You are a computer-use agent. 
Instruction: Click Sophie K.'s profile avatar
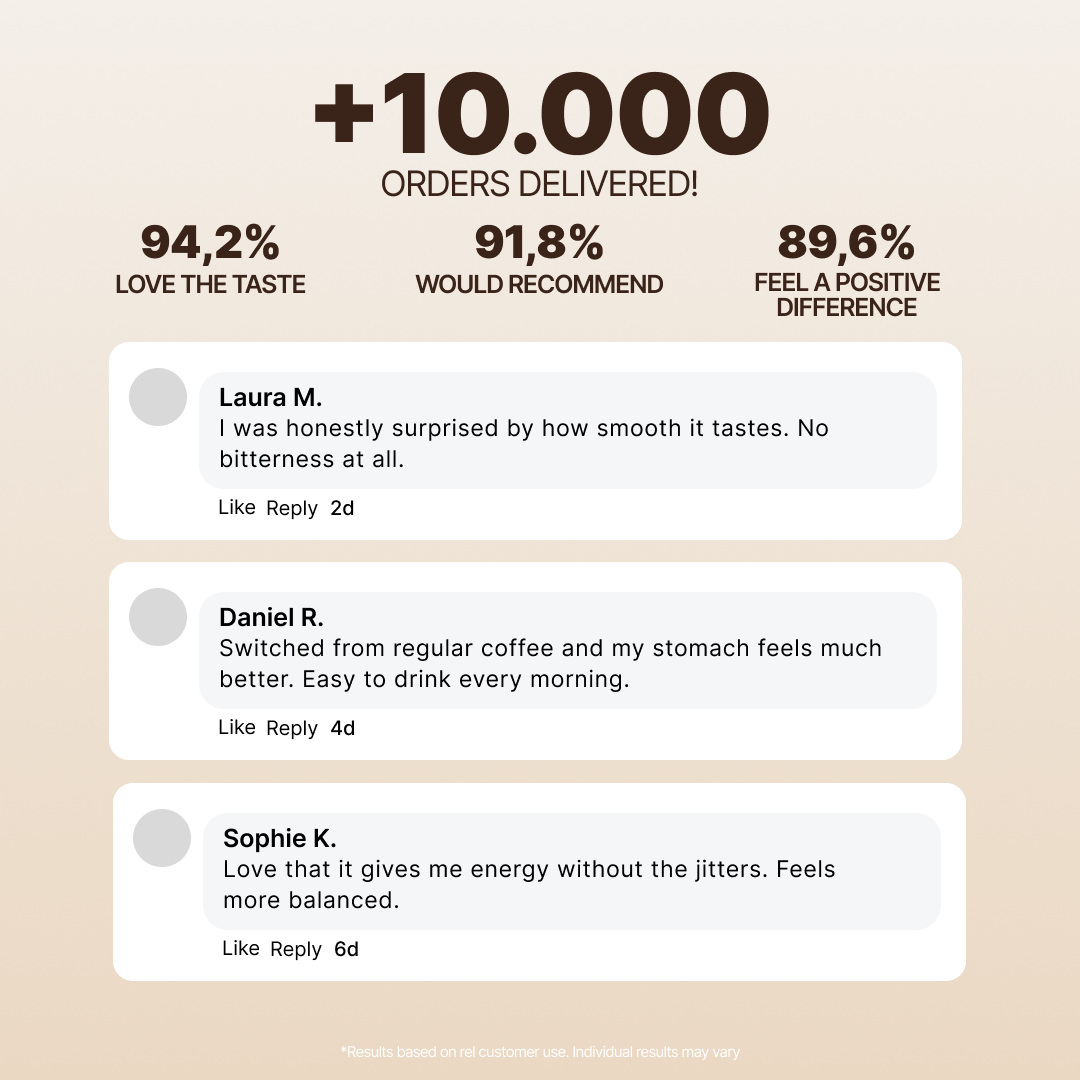(x=162, y=838)
